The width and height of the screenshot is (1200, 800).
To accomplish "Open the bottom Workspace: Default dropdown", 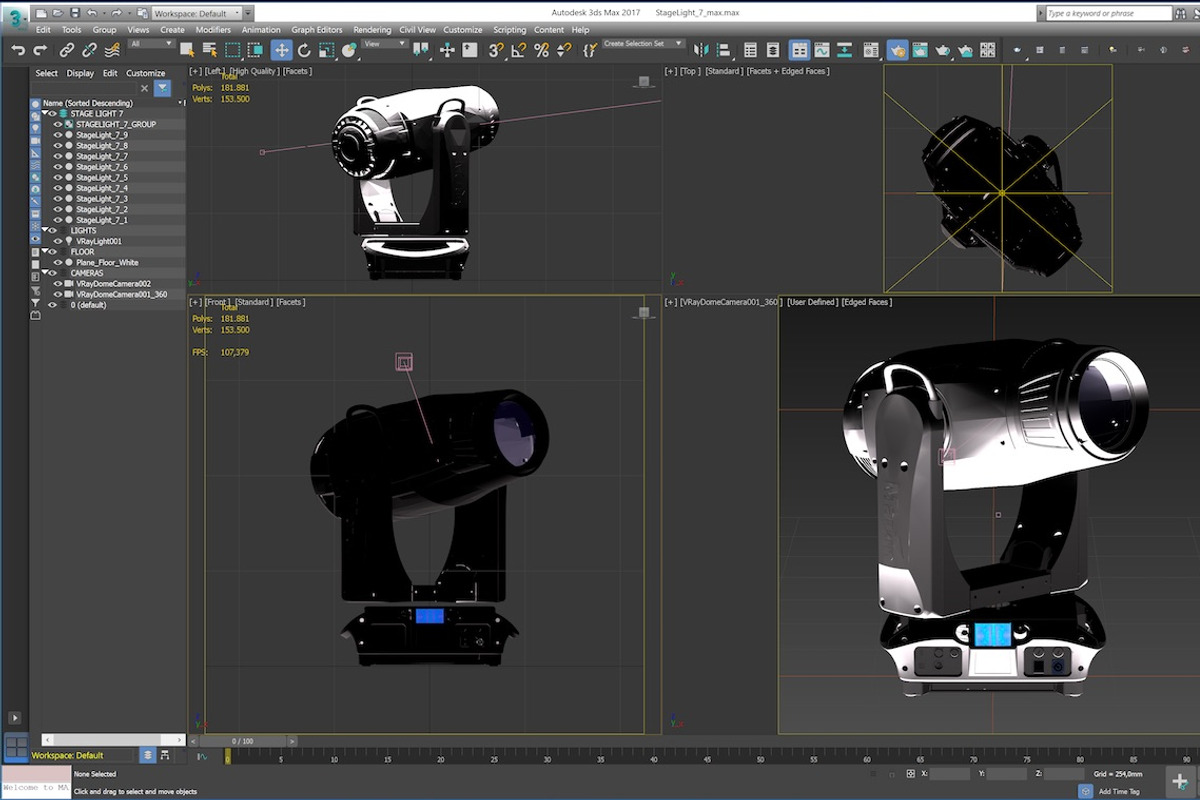I will point(84,755).
